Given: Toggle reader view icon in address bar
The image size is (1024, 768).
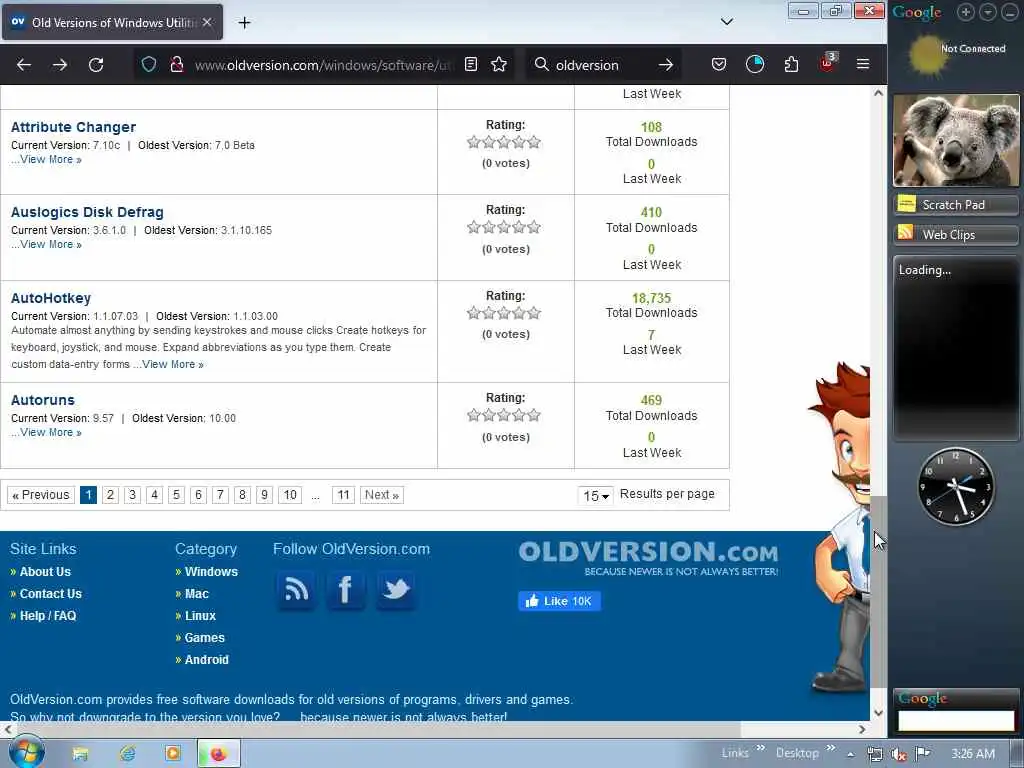Looking at the screenshot, I should tap(471, 64).
